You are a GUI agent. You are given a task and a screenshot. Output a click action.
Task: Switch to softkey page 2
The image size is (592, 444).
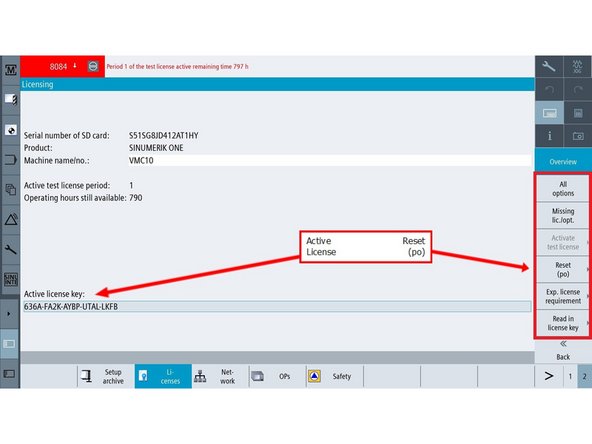(x=584, y=376)
